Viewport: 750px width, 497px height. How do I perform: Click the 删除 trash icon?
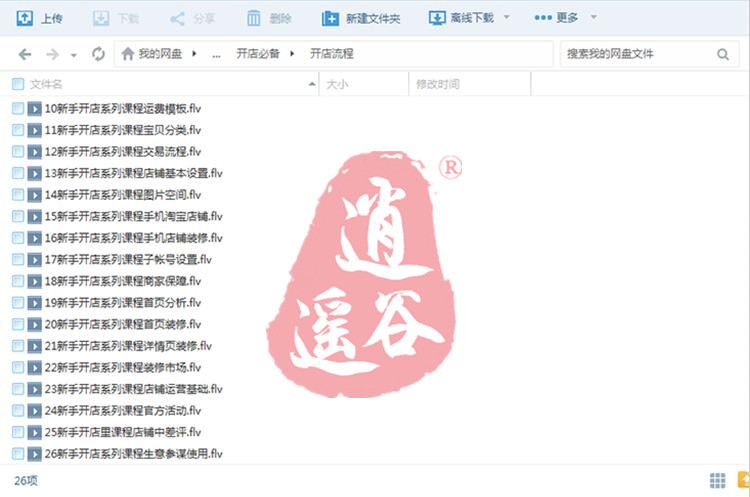pyautogui.click(x=254, y=18)
